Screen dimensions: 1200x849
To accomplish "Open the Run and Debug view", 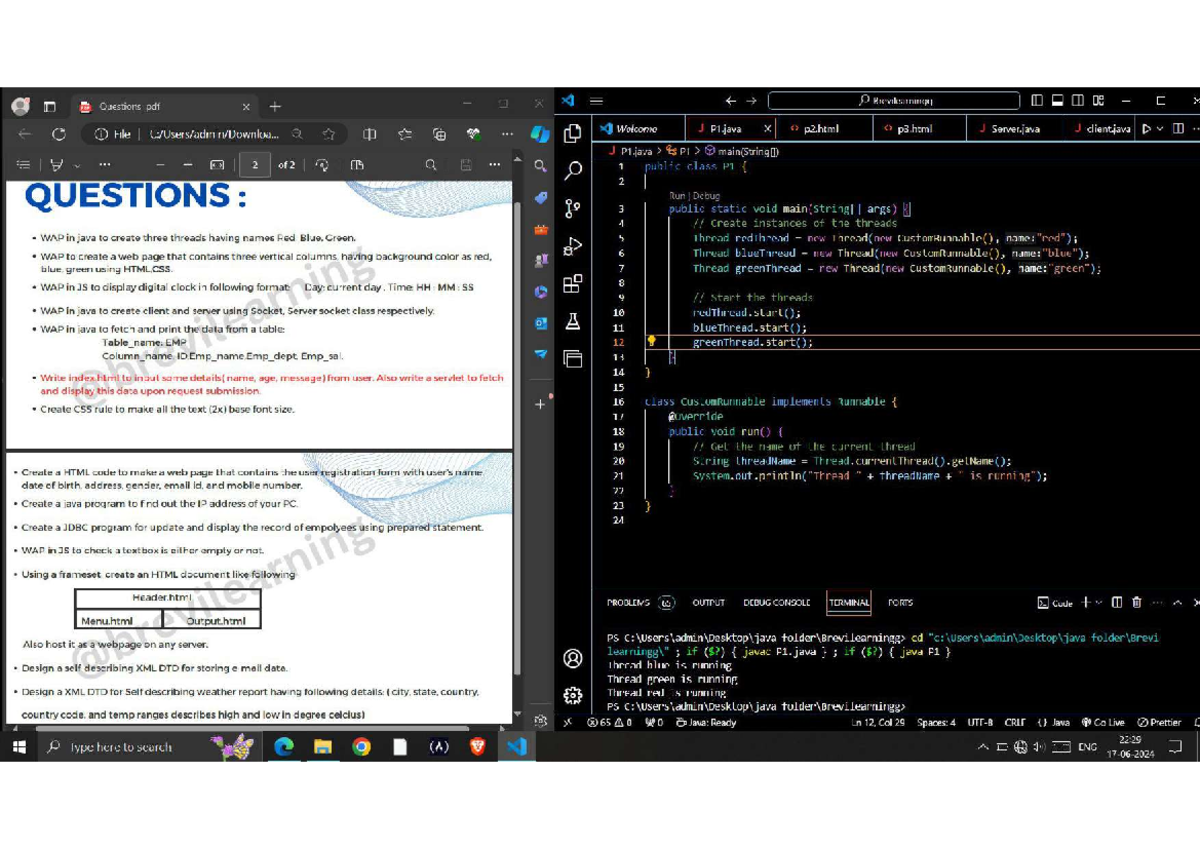I will [572, 245].
